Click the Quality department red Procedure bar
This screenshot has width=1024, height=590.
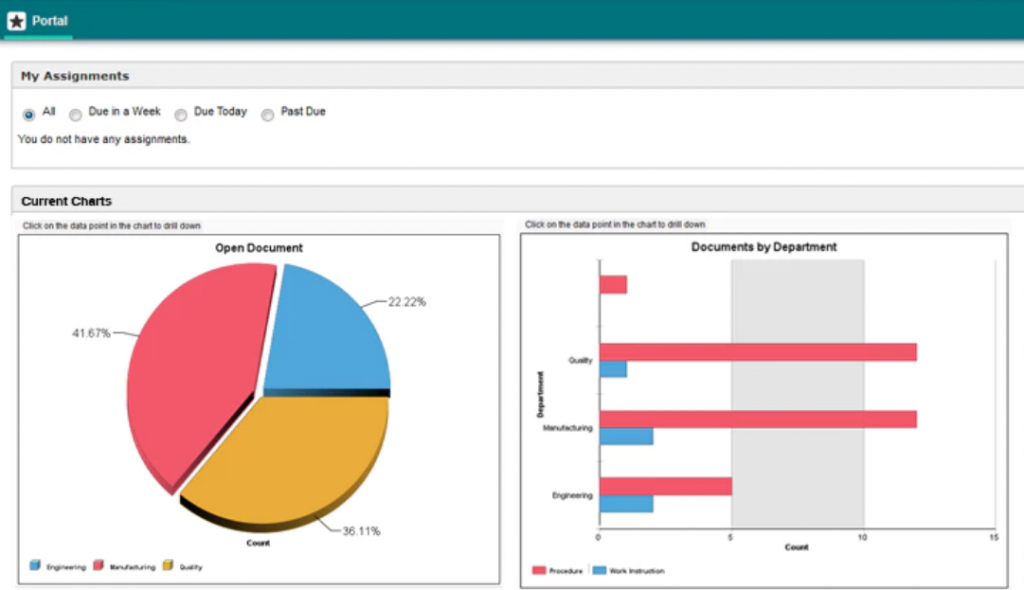[x=757, y=352]
